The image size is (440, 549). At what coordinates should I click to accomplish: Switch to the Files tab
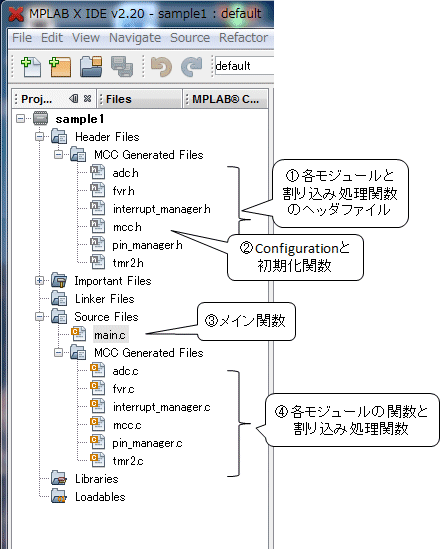coord(118,99)
